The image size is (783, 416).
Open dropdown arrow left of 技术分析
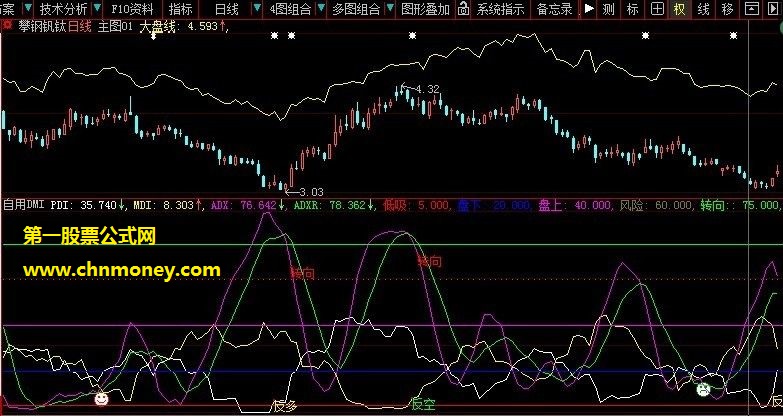pos(28,8)
